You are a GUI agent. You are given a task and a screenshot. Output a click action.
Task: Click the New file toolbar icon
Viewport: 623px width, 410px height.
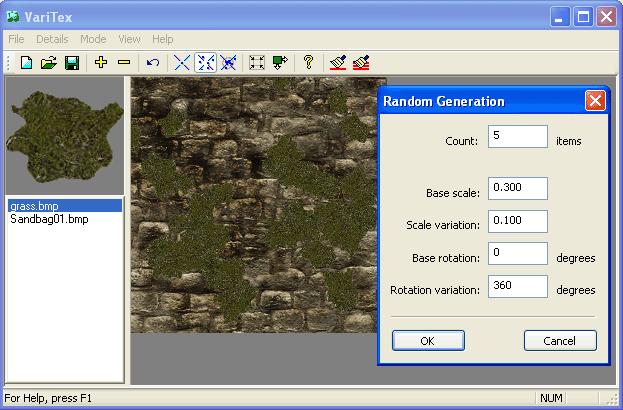27,63
